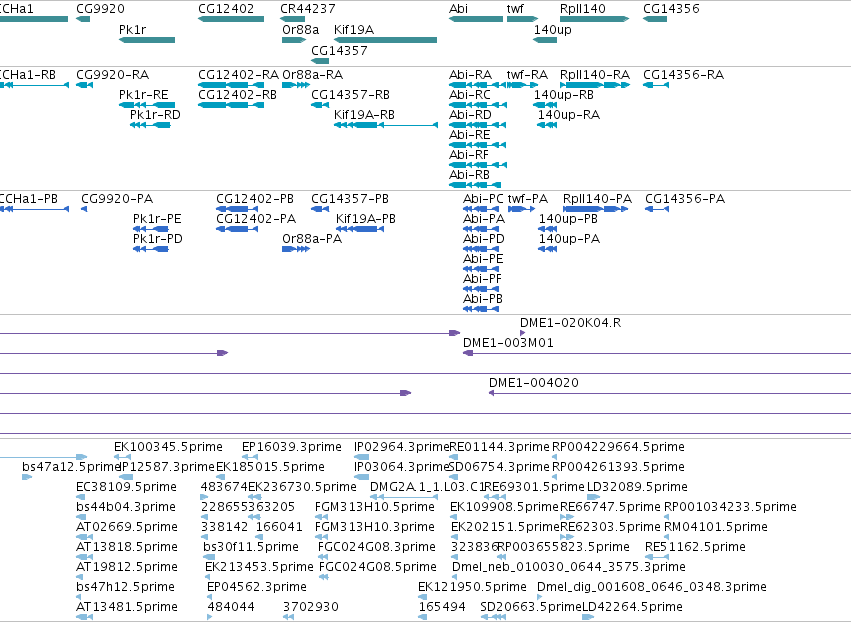Select protein twf-PA
The width and height of the screenshot is (851, 622).
pyautogui.click(x=522, y=210)
